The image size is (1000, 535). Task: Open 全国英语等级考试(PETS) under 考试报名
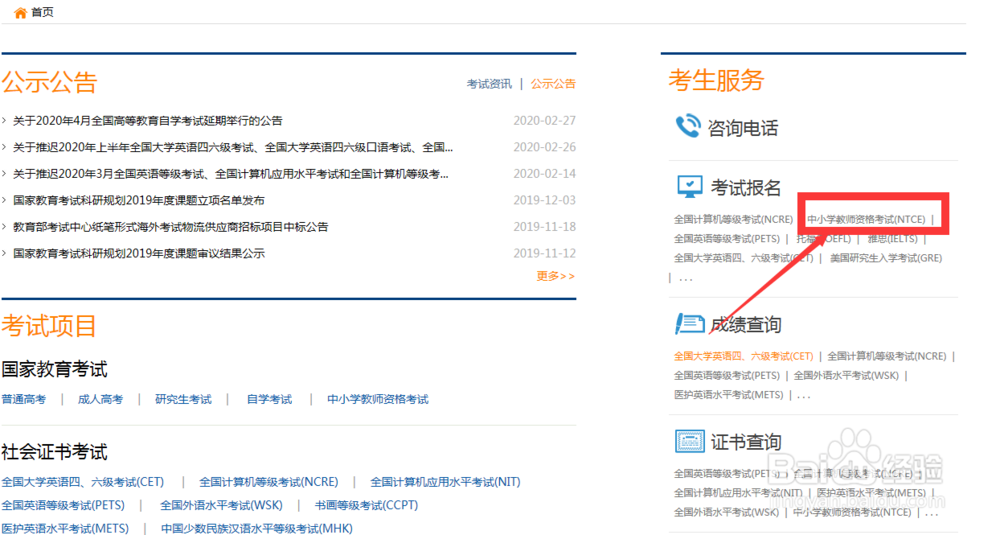(x=727, y=238)
